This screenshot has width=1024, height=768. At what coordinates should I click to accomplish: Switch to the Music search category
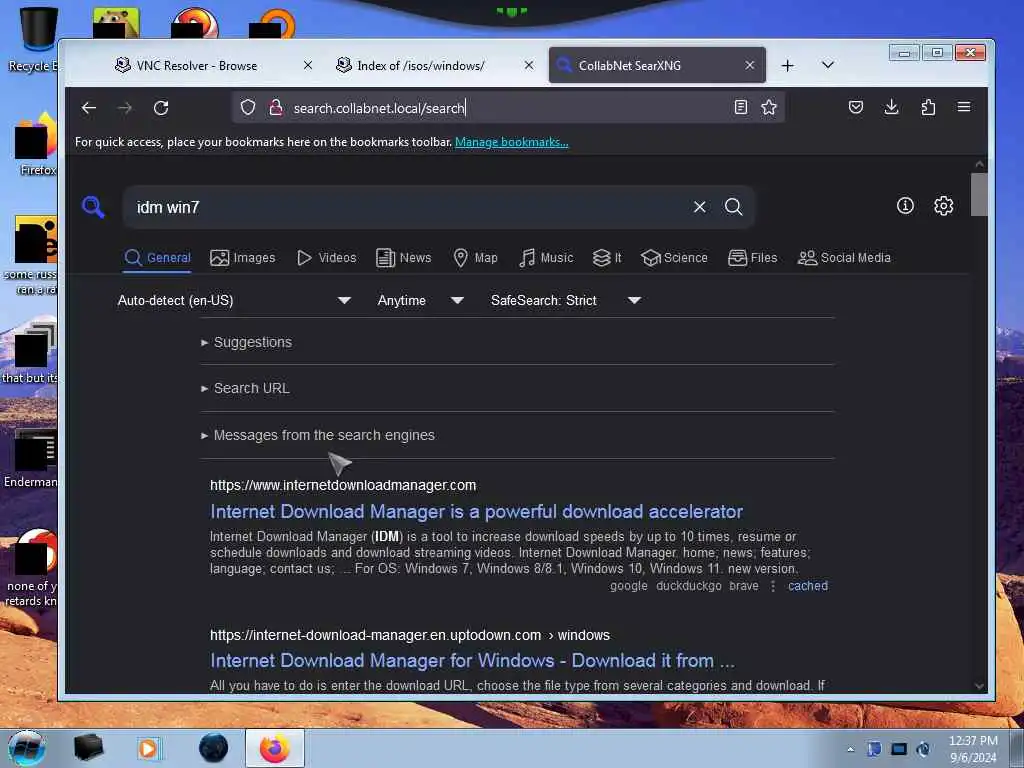[x=546, y=258]
